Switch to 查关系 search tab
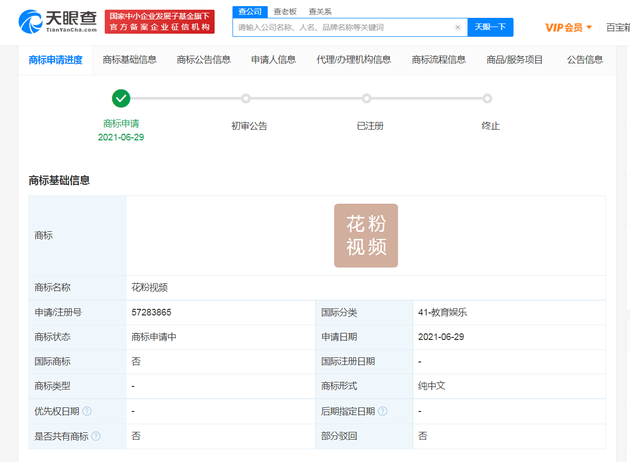630x462 pixels. (x=319, y=11)
